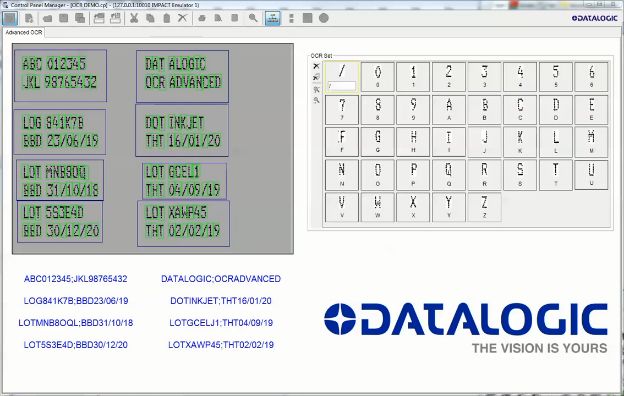Select the character M tile in OCR Set
The height and width of the screenshot is (396, 624).
[591, 142]
